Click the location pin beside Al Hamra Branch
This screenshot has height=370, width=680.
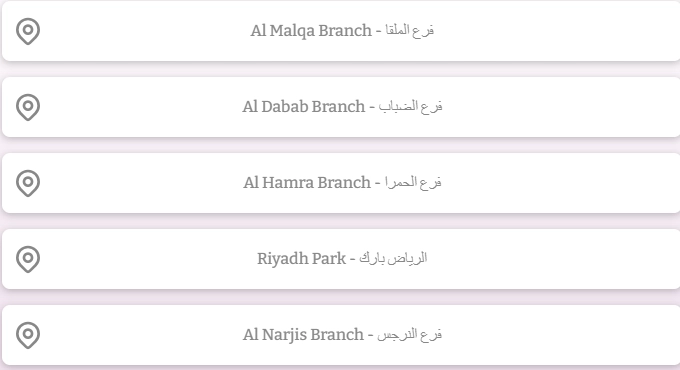point(28,183)
